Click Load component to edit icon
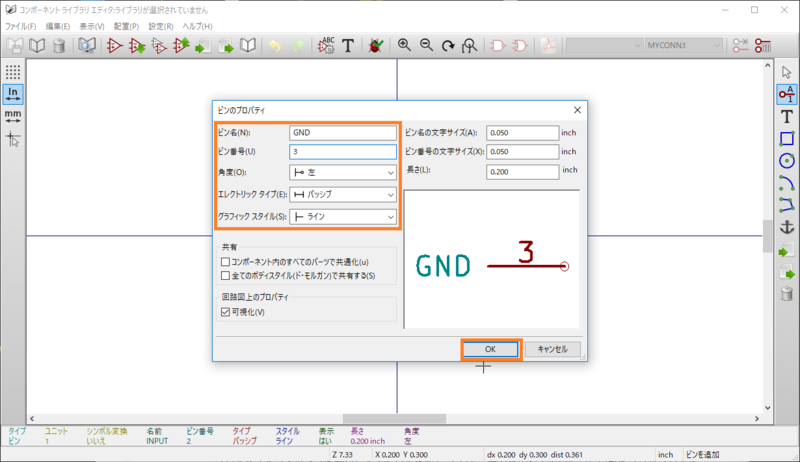Screen dimensions: 800x462 tap(137, 45)
